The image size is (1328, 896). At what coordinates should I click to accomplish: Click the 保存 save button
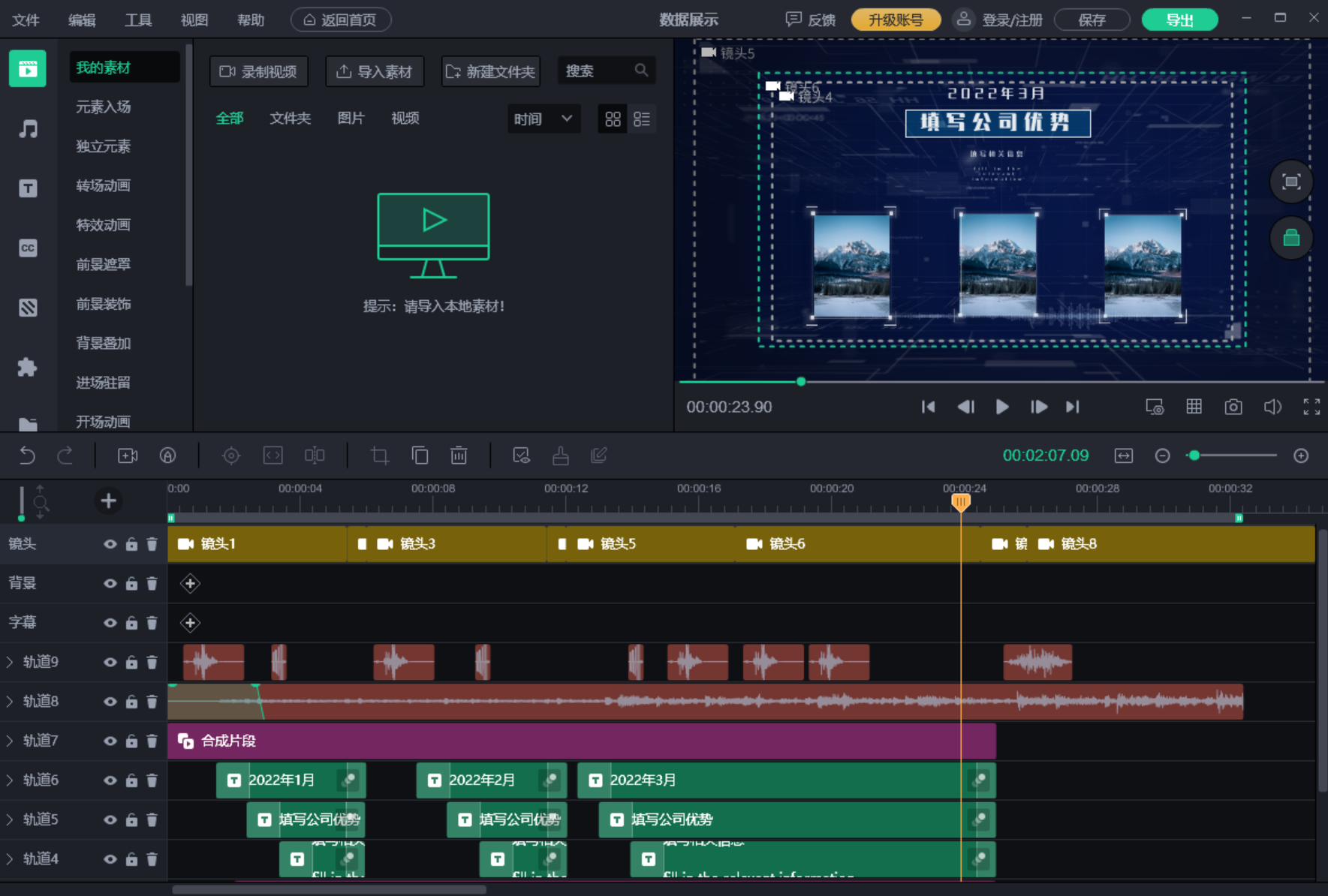[x=1092, y=20]
